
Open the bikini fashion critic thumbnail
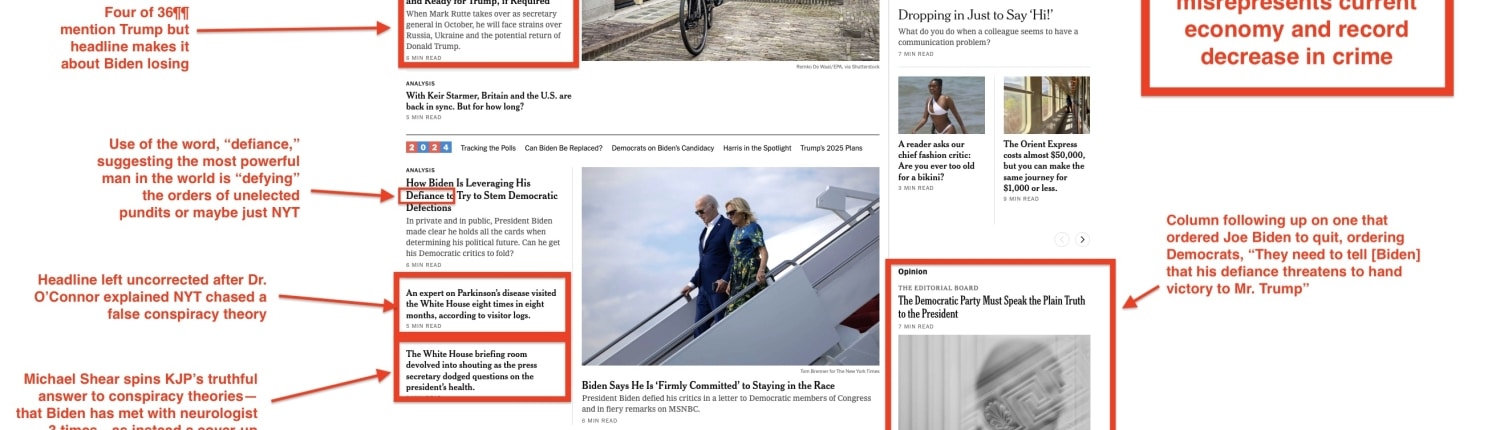[941, 105]
